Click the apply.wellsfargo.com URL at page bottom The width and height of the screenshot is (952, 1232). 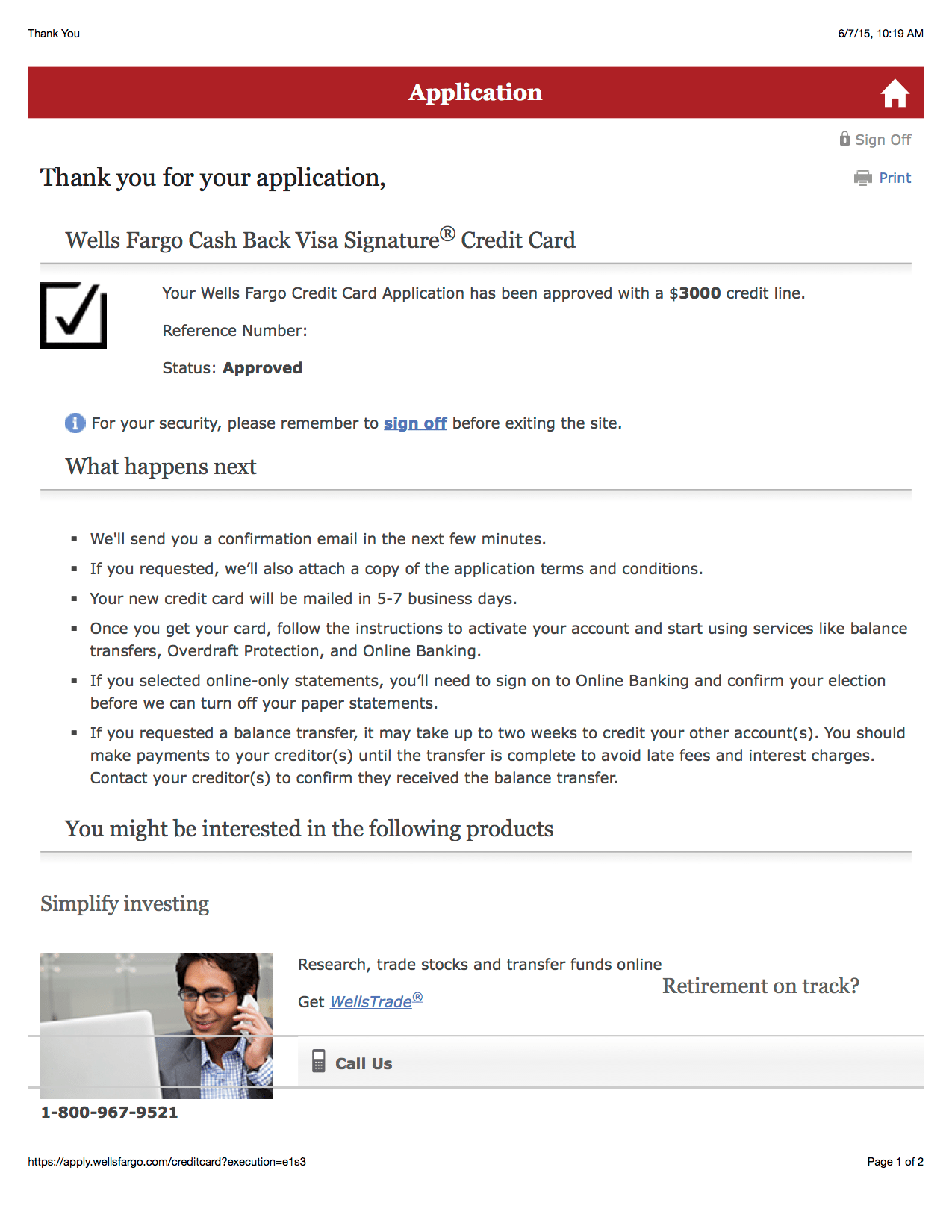tap(167, 1162)
